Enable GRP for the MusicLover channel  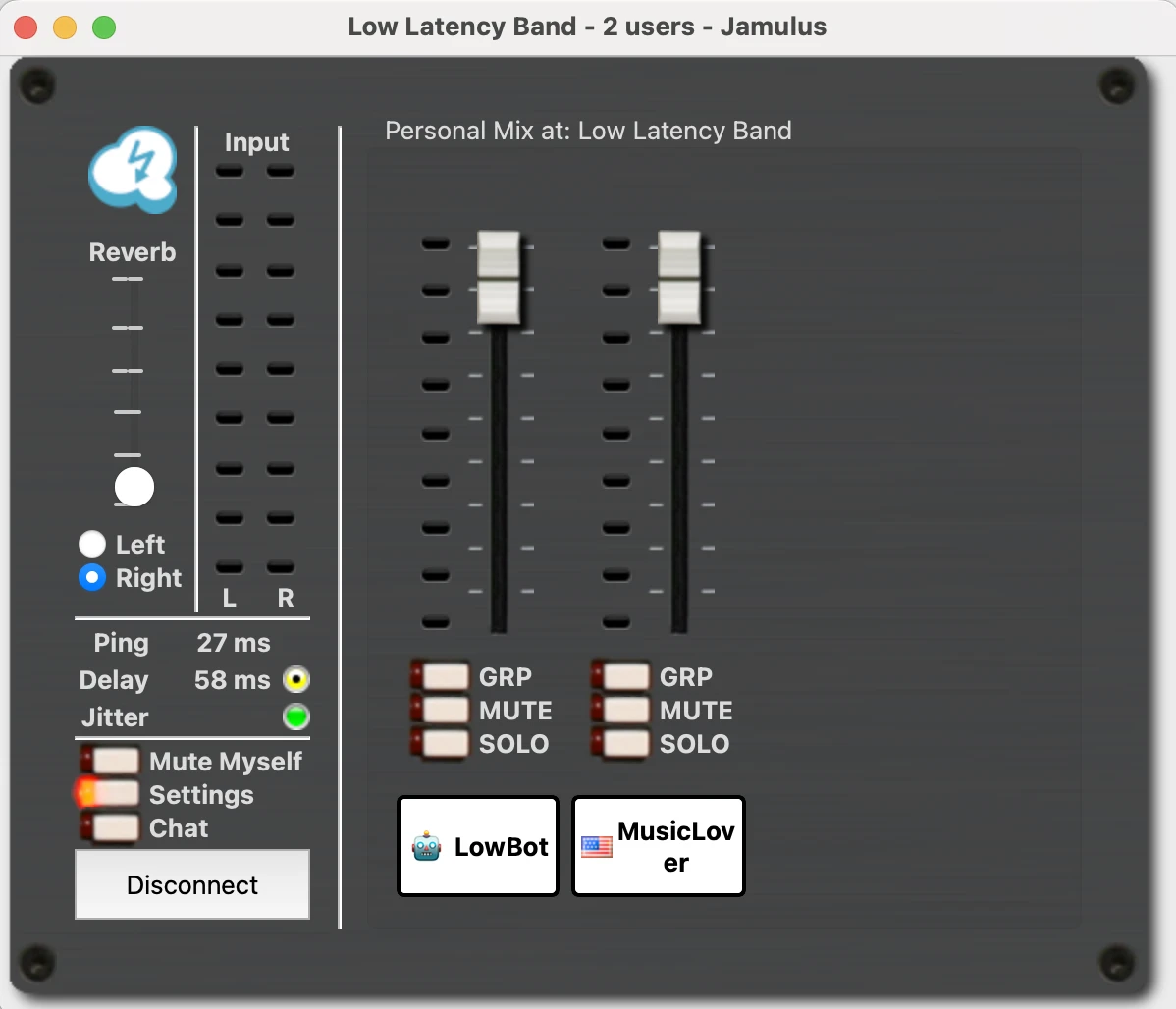coord(621,676)
